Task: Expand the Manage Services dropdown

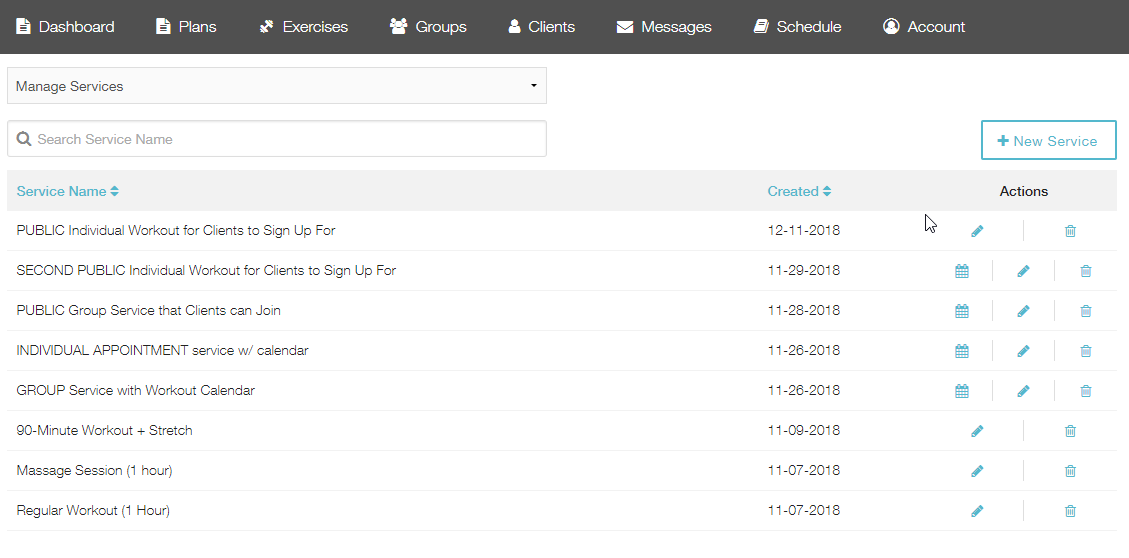Action: tap(276, 86)
